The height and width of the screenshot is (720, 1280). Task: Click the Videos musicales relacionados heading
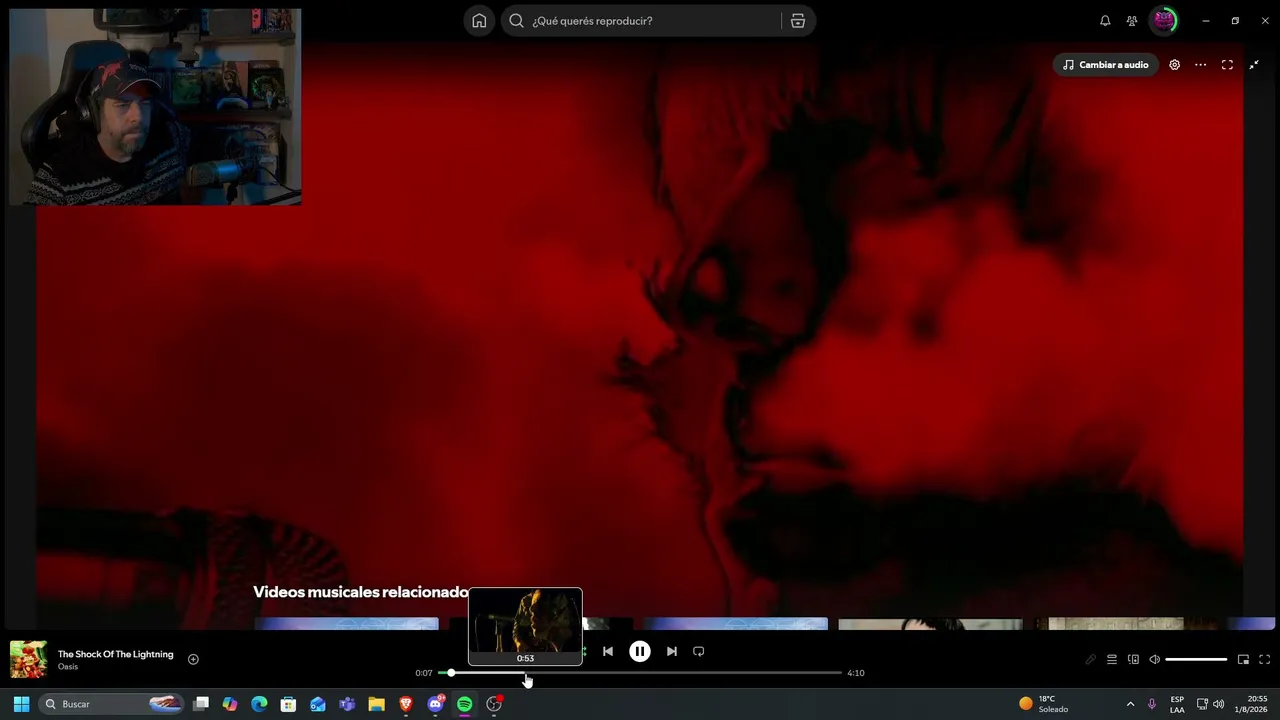tap(361, 592)
